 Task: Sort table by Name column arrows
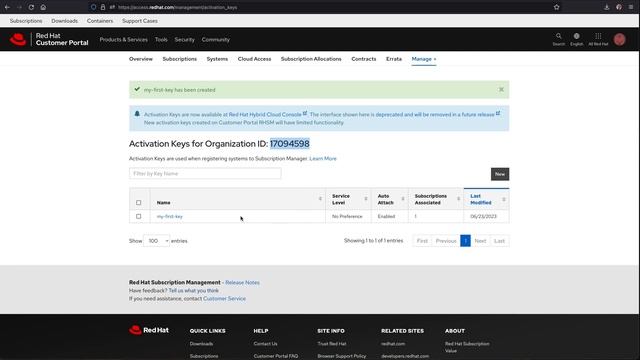(320, 199)
